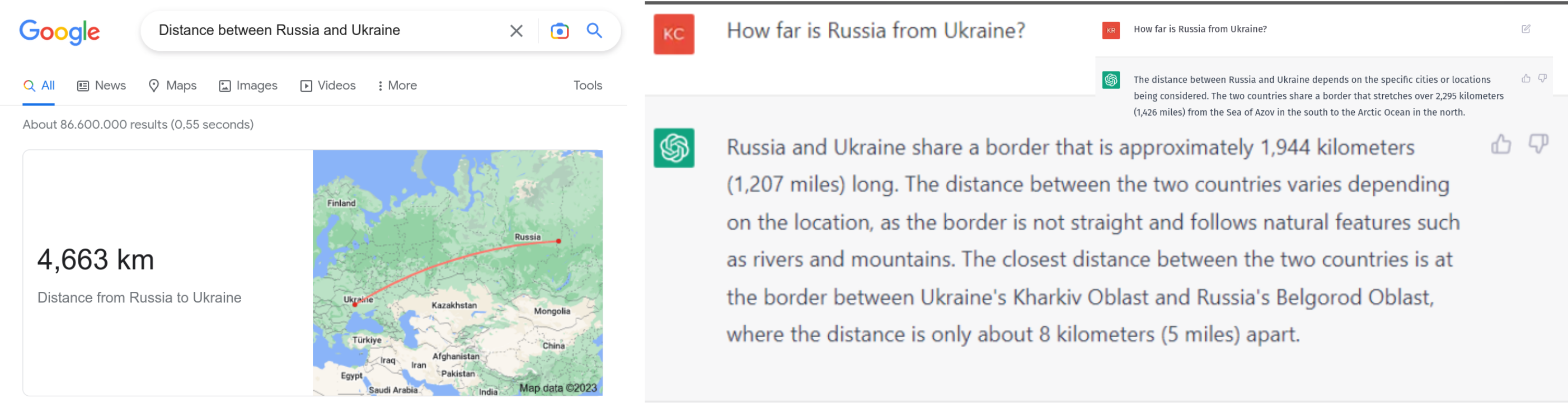Open the Maps tab
This screenshot has width=1568, height=407.
(172, 86)
